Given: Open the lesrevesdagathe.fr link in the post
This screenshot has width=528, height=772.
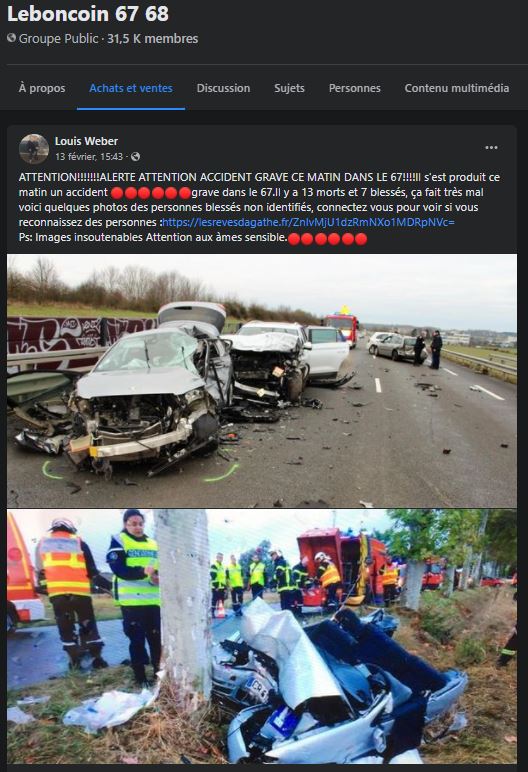Looking at the screenshot, I should [308, 222].
